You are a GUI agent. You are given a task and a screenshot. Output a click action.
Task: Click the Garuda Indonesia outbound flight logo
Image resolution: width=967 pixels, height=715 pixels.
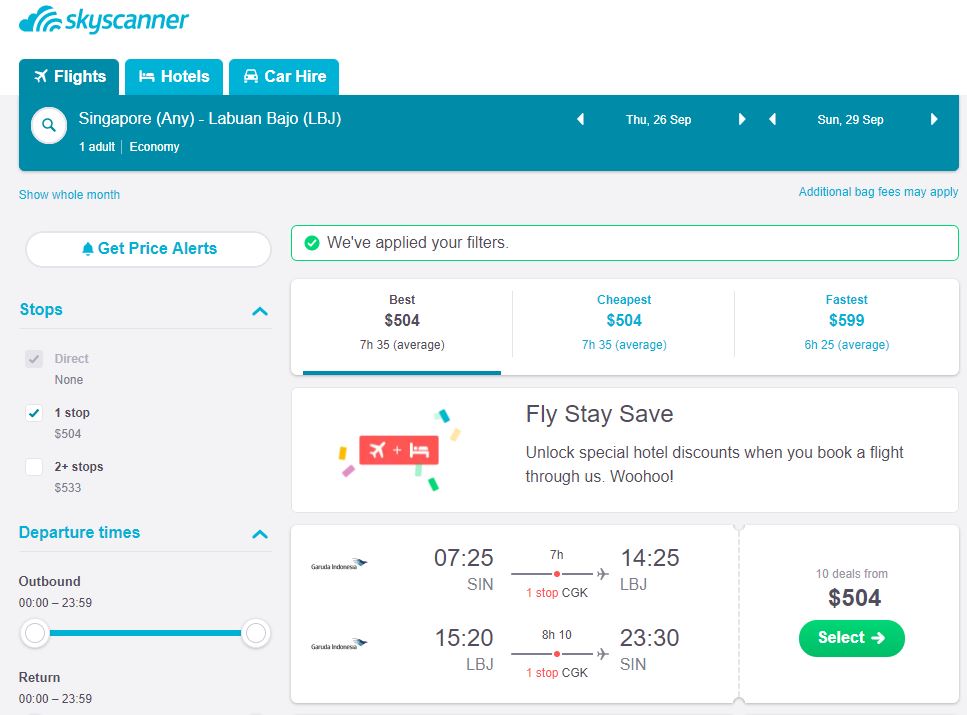(x=339, y=563)
